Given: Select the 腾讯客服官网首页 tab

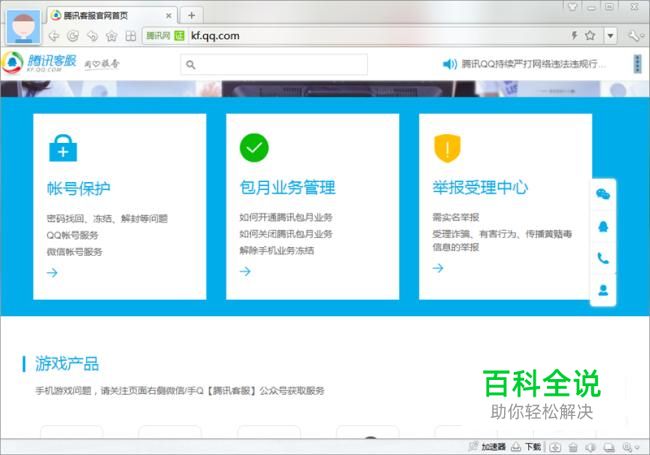Looking at the screenshot, I should [112, 16].
